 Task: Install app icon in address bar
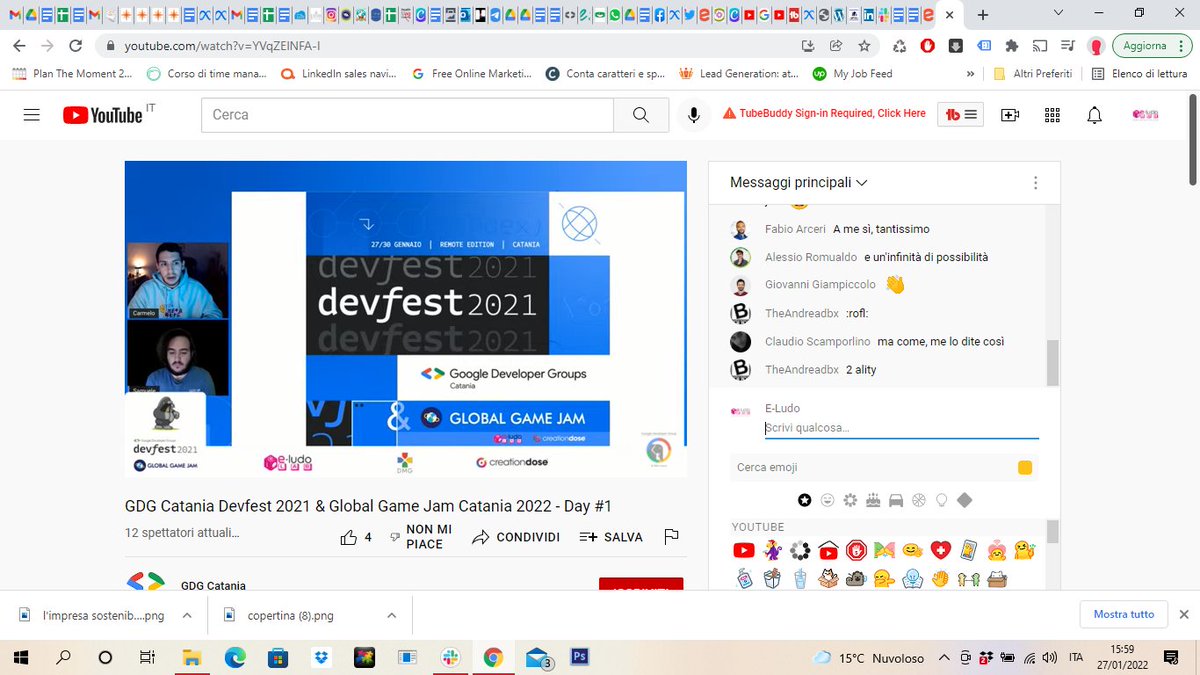(808, 46)
